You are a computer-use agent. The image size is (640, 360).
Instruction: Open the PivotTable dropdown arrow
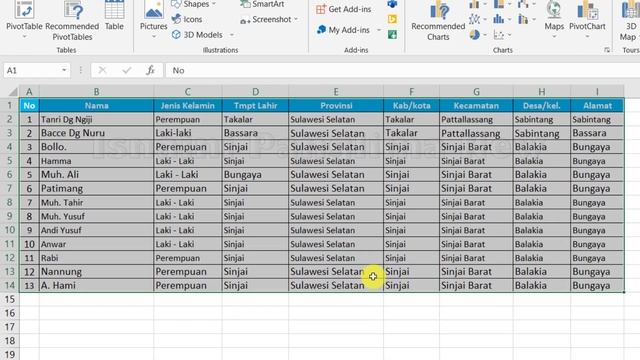(x=24, y=37)
